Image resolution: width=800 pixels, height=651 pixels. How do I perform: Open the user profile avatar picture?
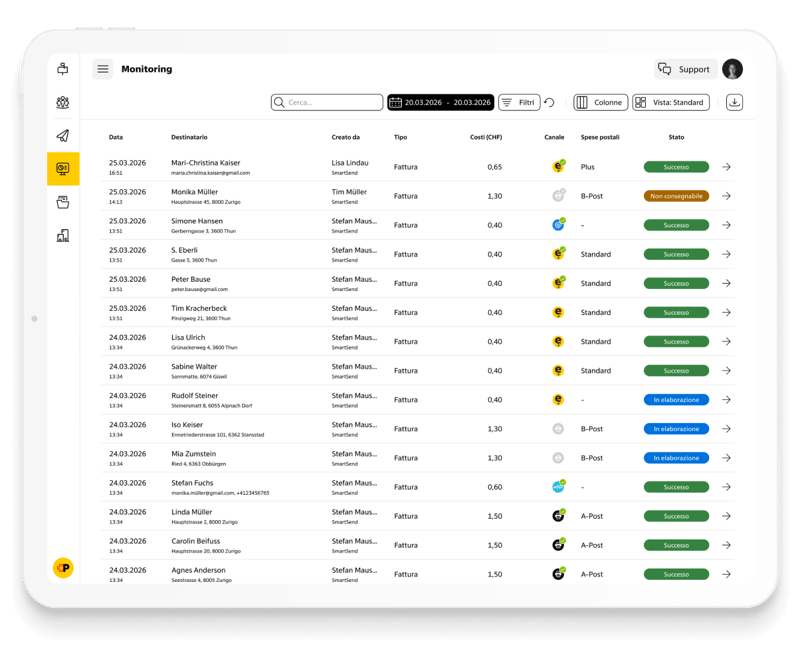(x=731, y=69)
